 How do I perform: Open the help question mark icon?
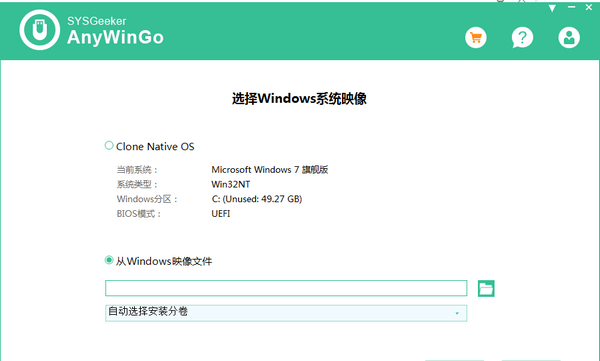click(x=522, y=38)
